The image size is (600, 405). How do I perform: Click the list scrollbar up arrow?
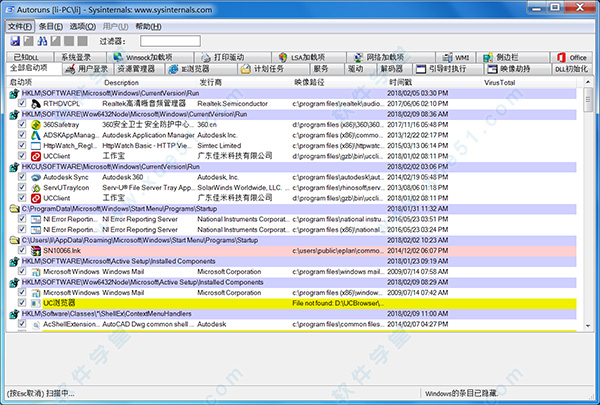pos(588,82)
